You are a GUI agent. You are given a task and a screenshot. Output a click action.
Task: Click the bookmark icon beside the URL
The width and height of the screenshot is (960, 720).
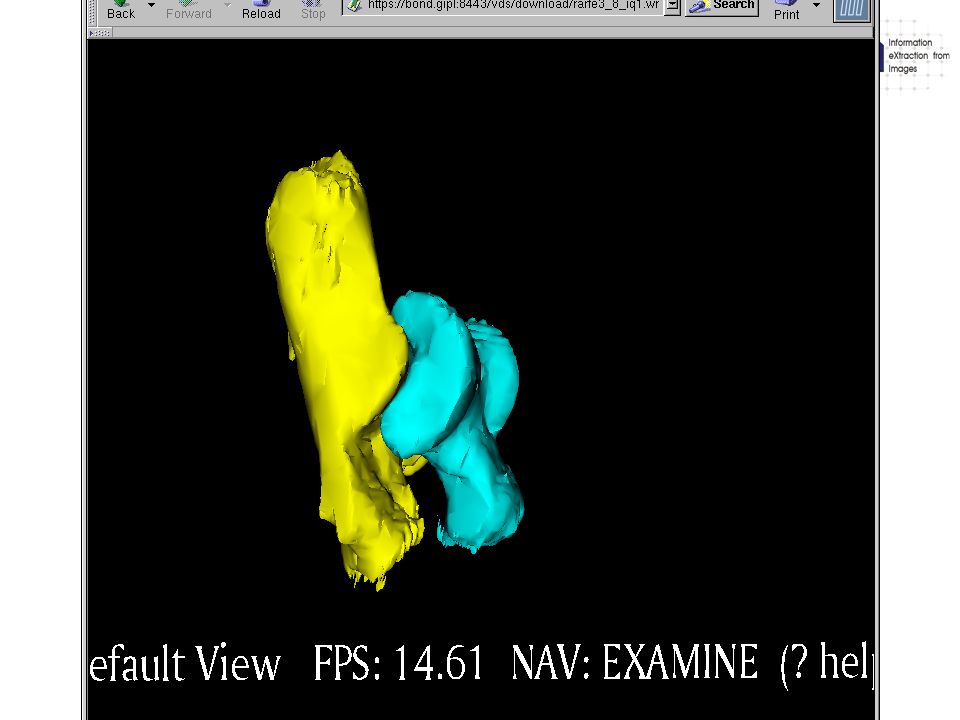[354, 6]
